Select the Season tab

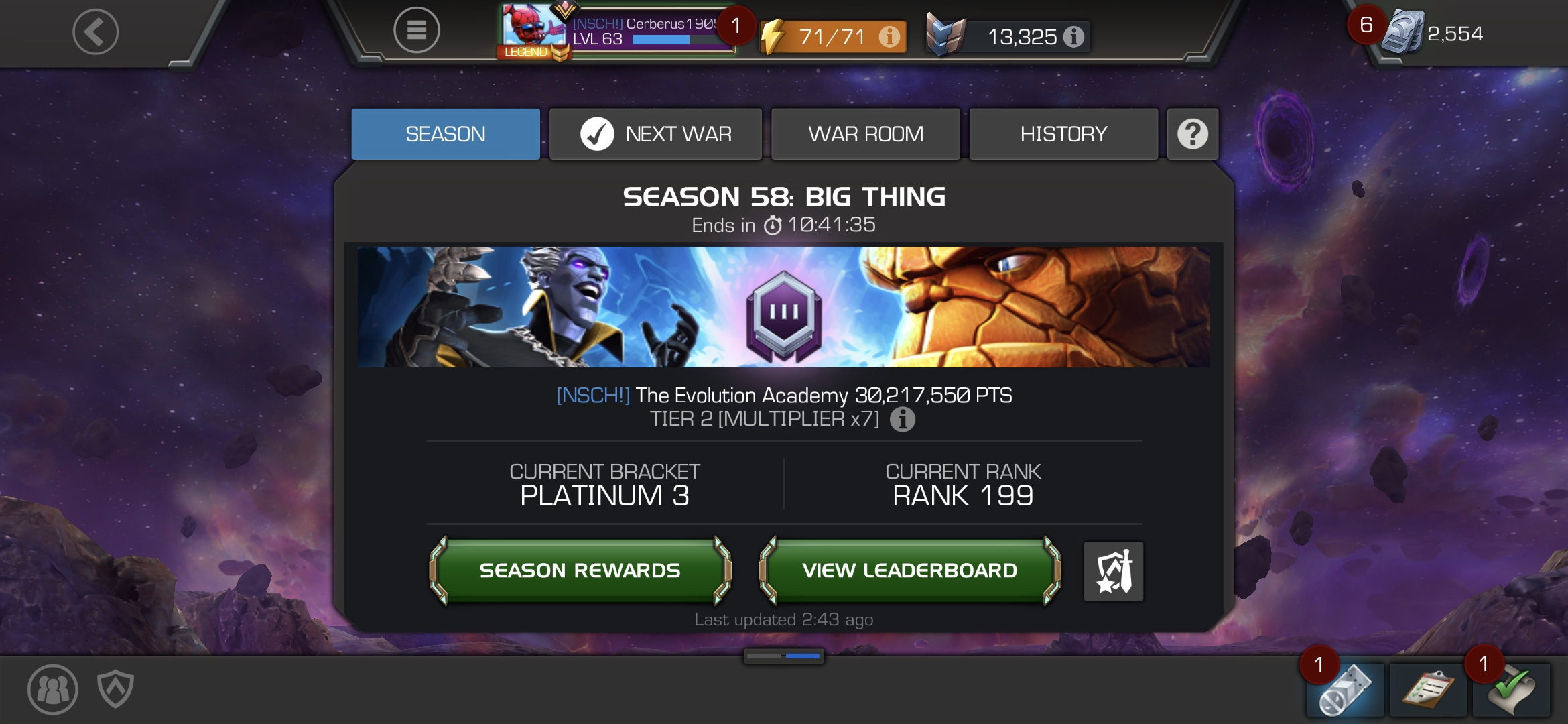point(446,134)
